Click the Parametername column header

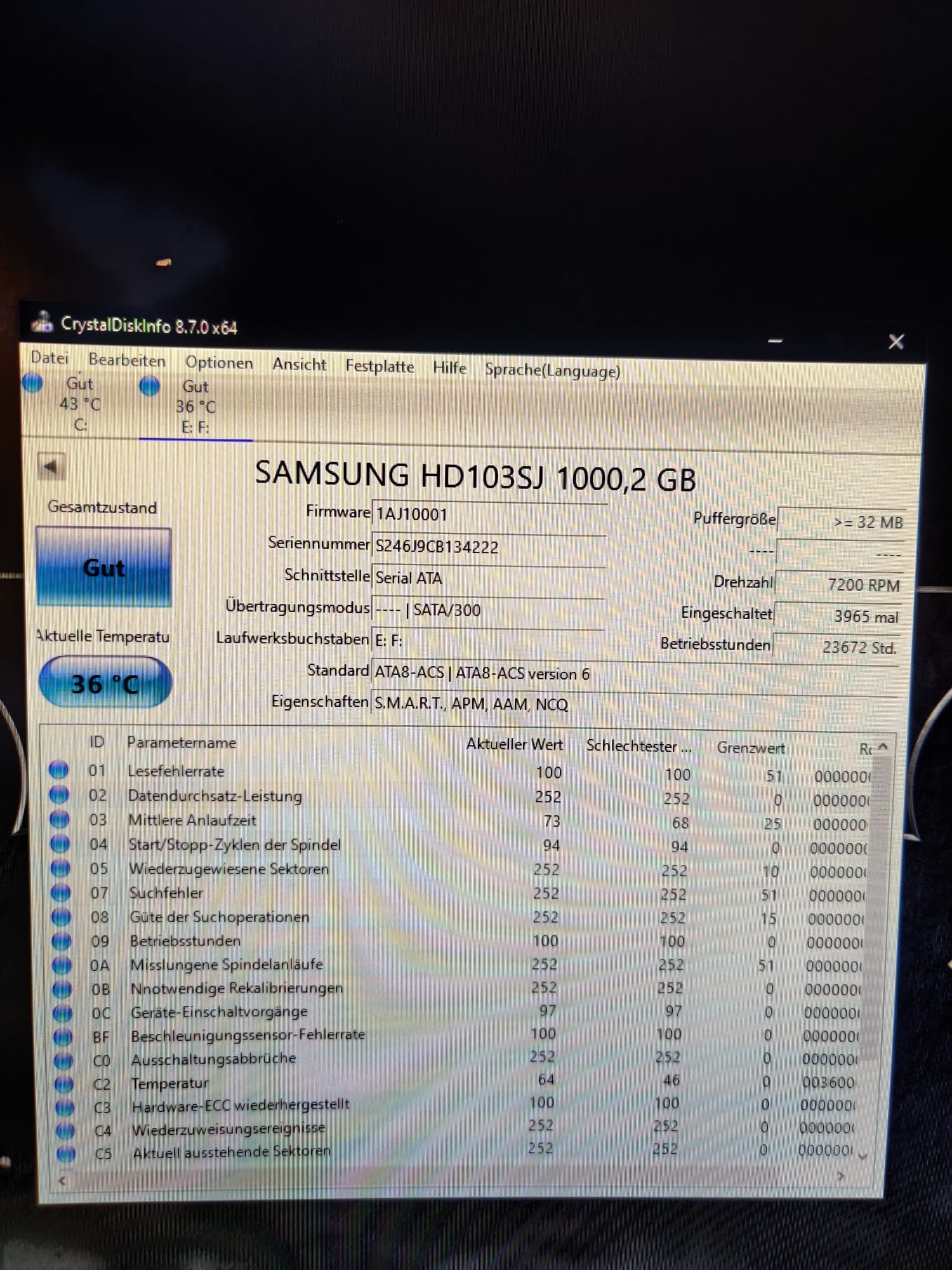pos(182,742)
